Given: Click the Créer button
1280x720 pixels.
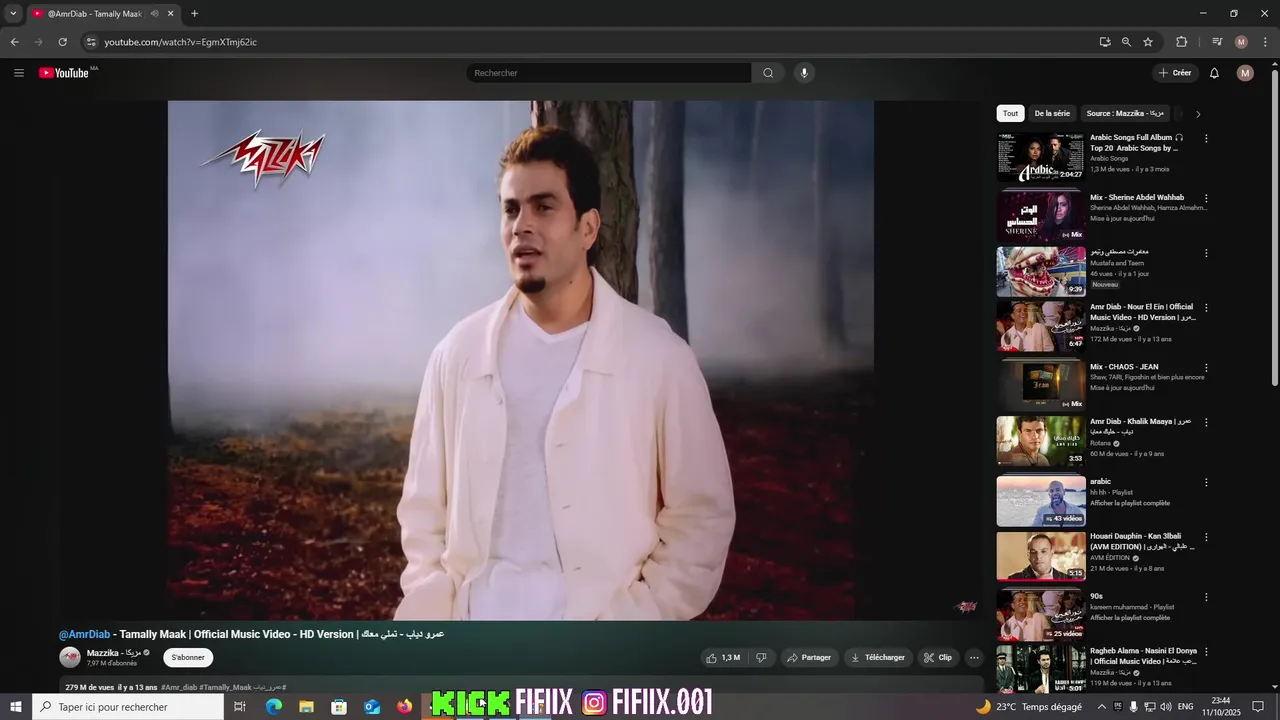Looking at the screenshot, I should 1175,73.
